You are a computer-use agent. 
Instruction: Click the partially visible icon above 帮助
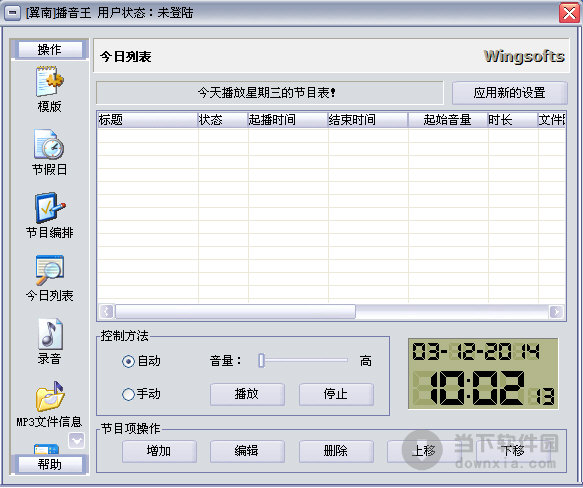point(46,449)
